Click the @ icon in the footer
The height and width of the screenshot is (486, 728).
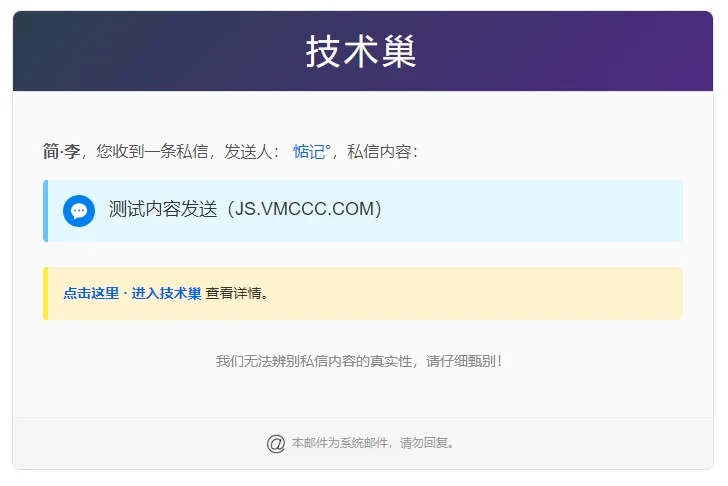pos(276,443)
